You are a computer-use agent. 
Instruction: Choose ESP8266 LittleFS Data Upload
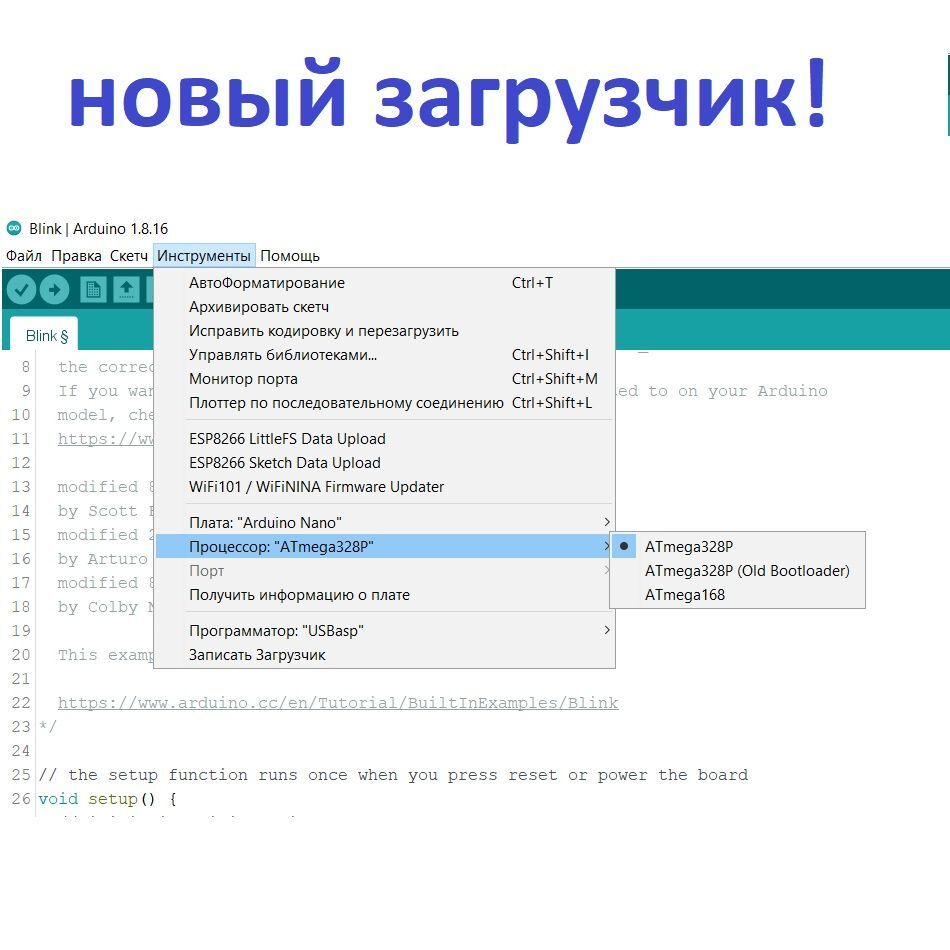tap(385, 439)
